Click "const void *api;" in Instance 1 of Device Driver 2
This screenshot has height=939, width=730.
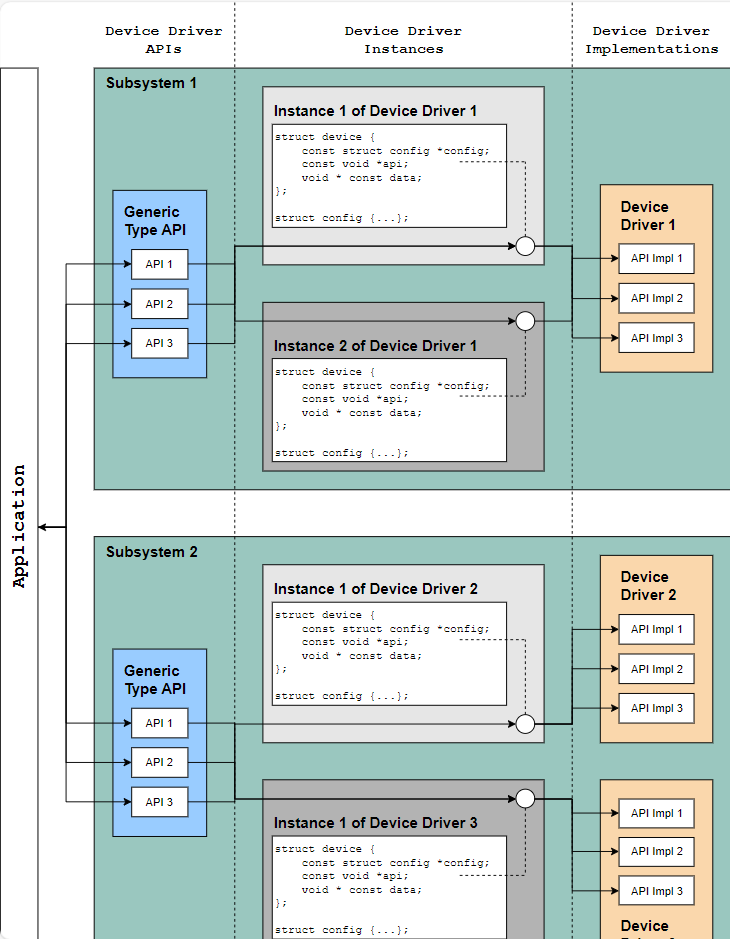(355, 642)
